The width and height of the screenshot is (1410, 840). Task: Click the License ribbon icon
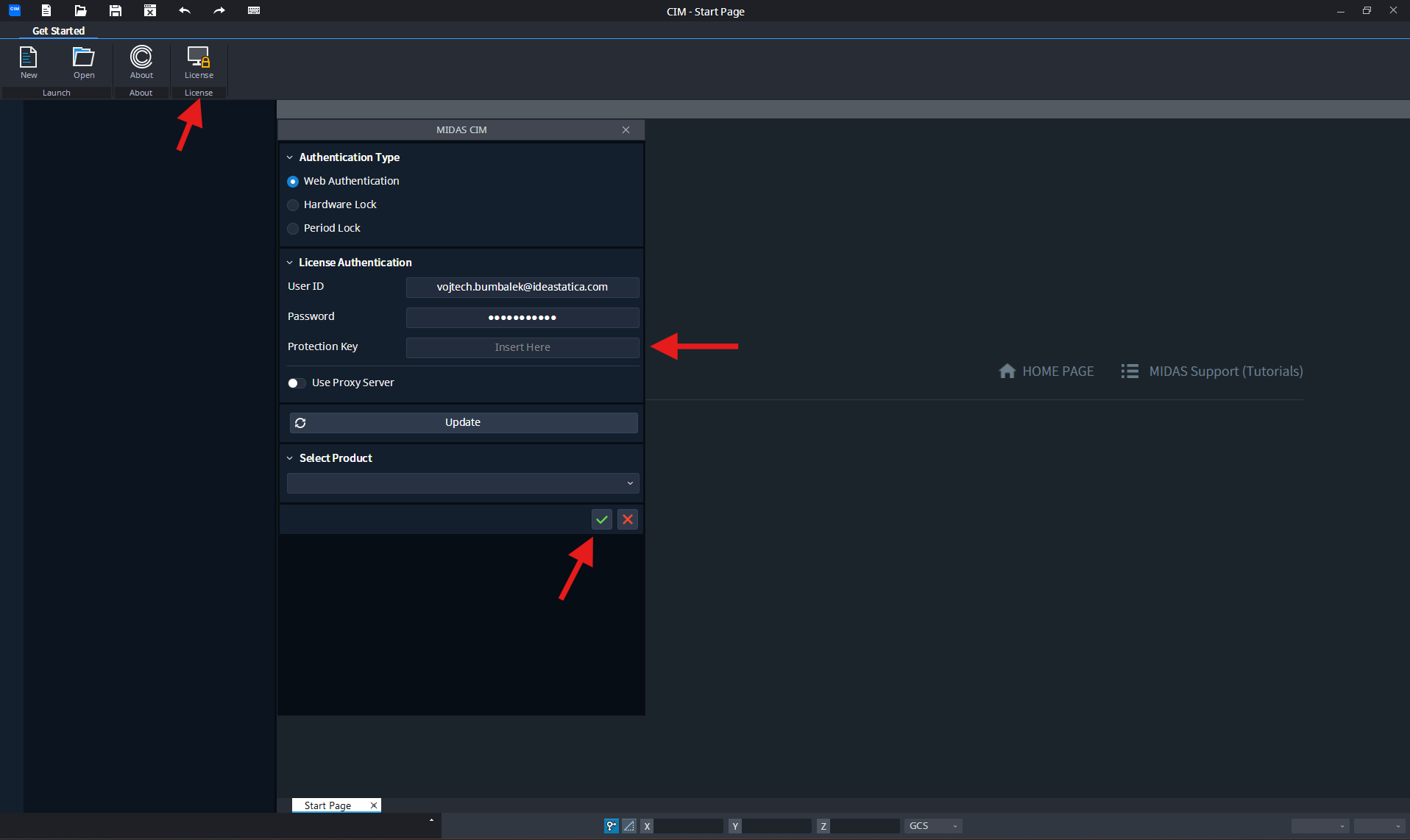tap(199, 62)
